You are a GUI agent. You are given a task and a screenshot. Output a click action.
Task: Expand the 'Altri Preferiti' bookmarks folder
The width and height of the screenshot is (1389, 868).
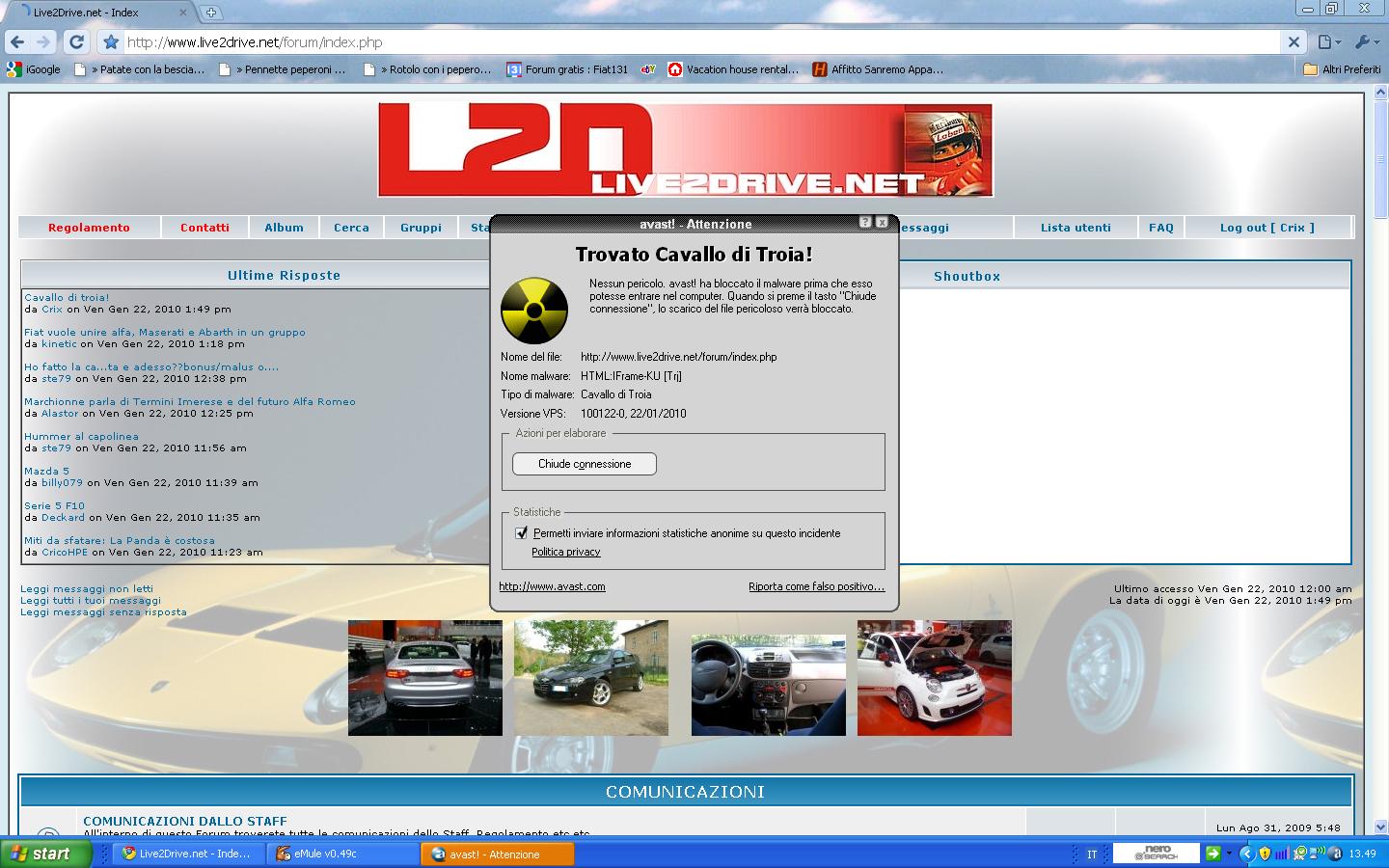[x=1342, y=69]
